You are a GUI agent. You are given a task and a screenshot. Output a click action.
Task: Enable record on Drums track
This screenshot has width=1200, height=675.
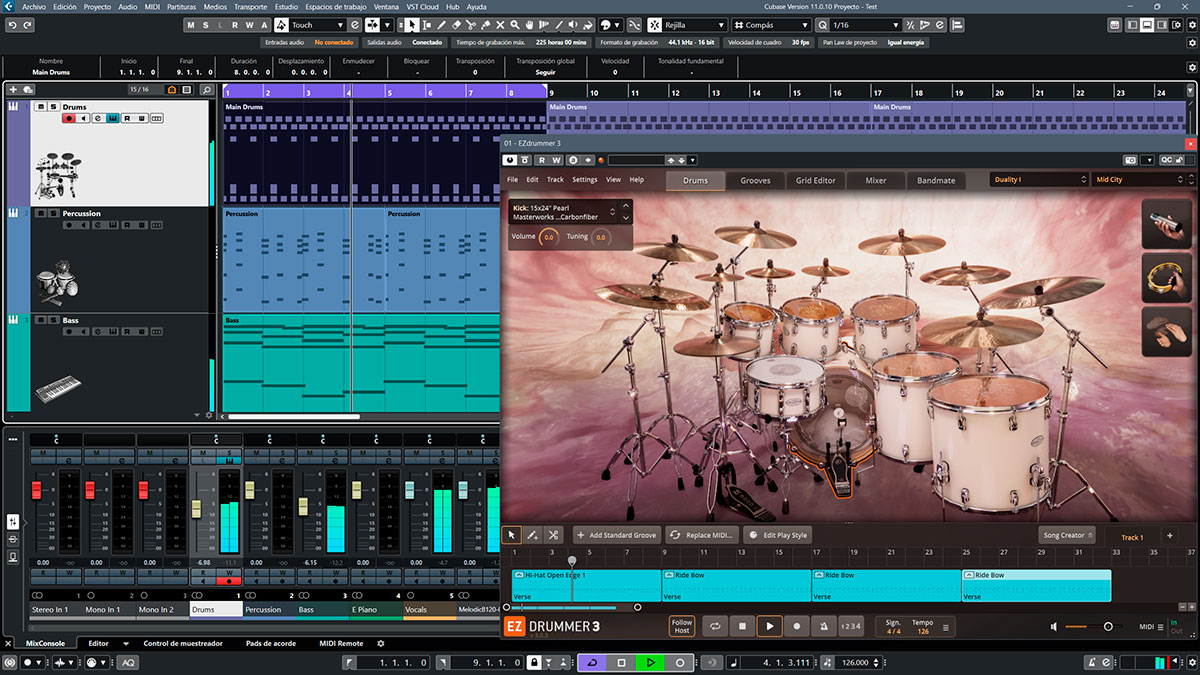click(x=69, y=118)
